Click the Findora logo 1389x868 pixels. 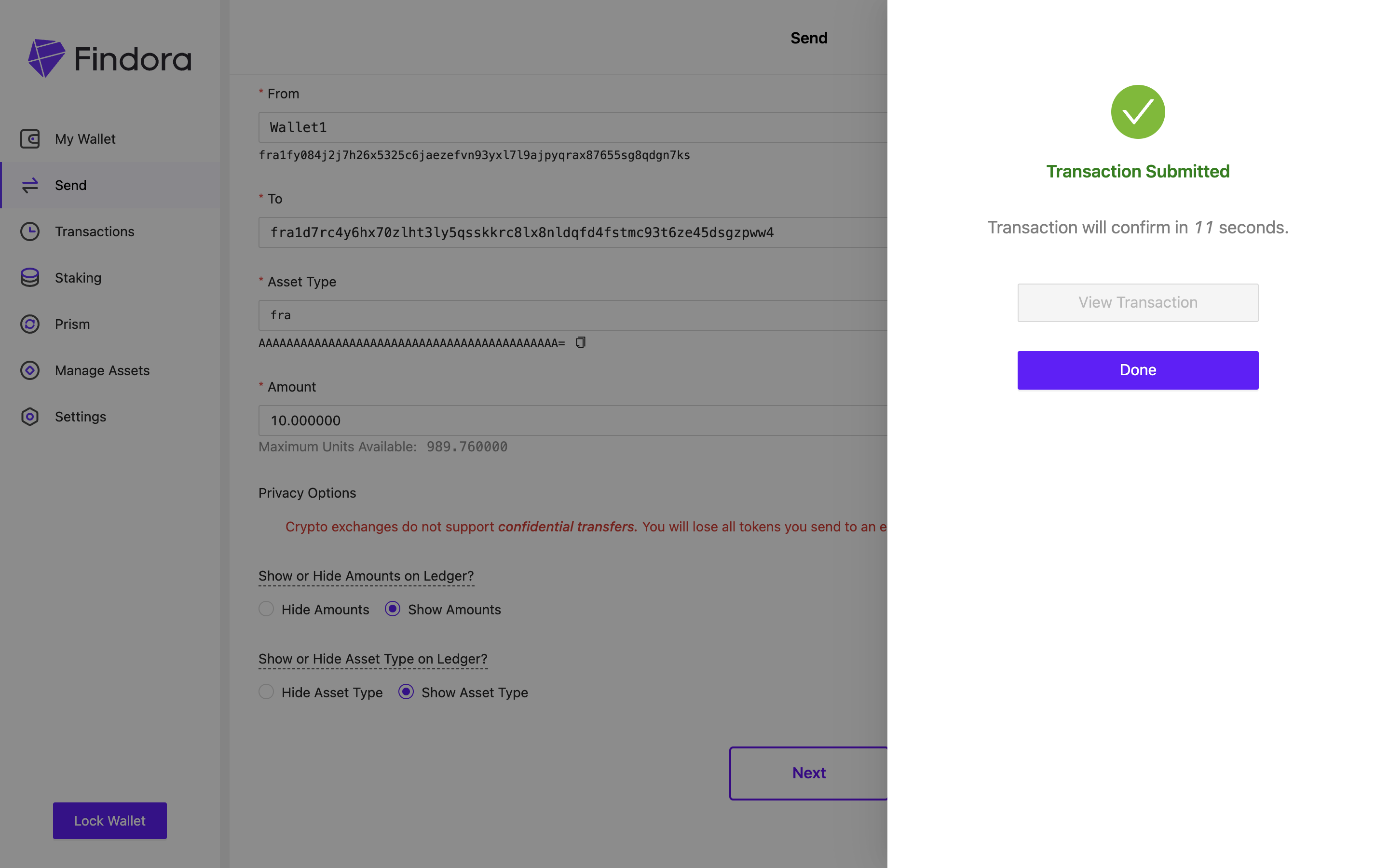click(109, 58)
